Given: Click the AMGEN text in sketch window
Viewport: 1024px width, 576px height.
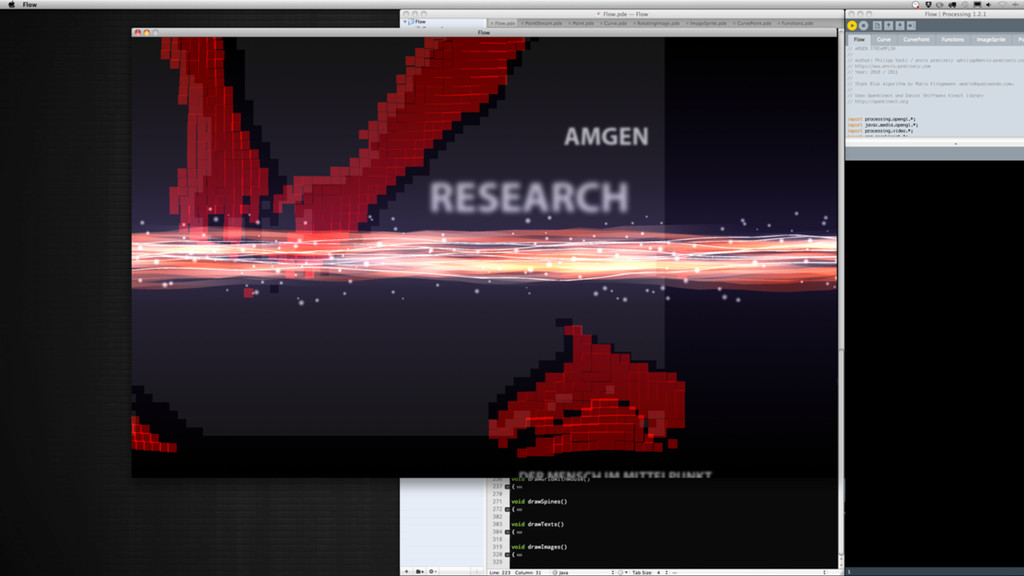Looking at the screenshot, I should pyautogui.click(x=607, y=136).
